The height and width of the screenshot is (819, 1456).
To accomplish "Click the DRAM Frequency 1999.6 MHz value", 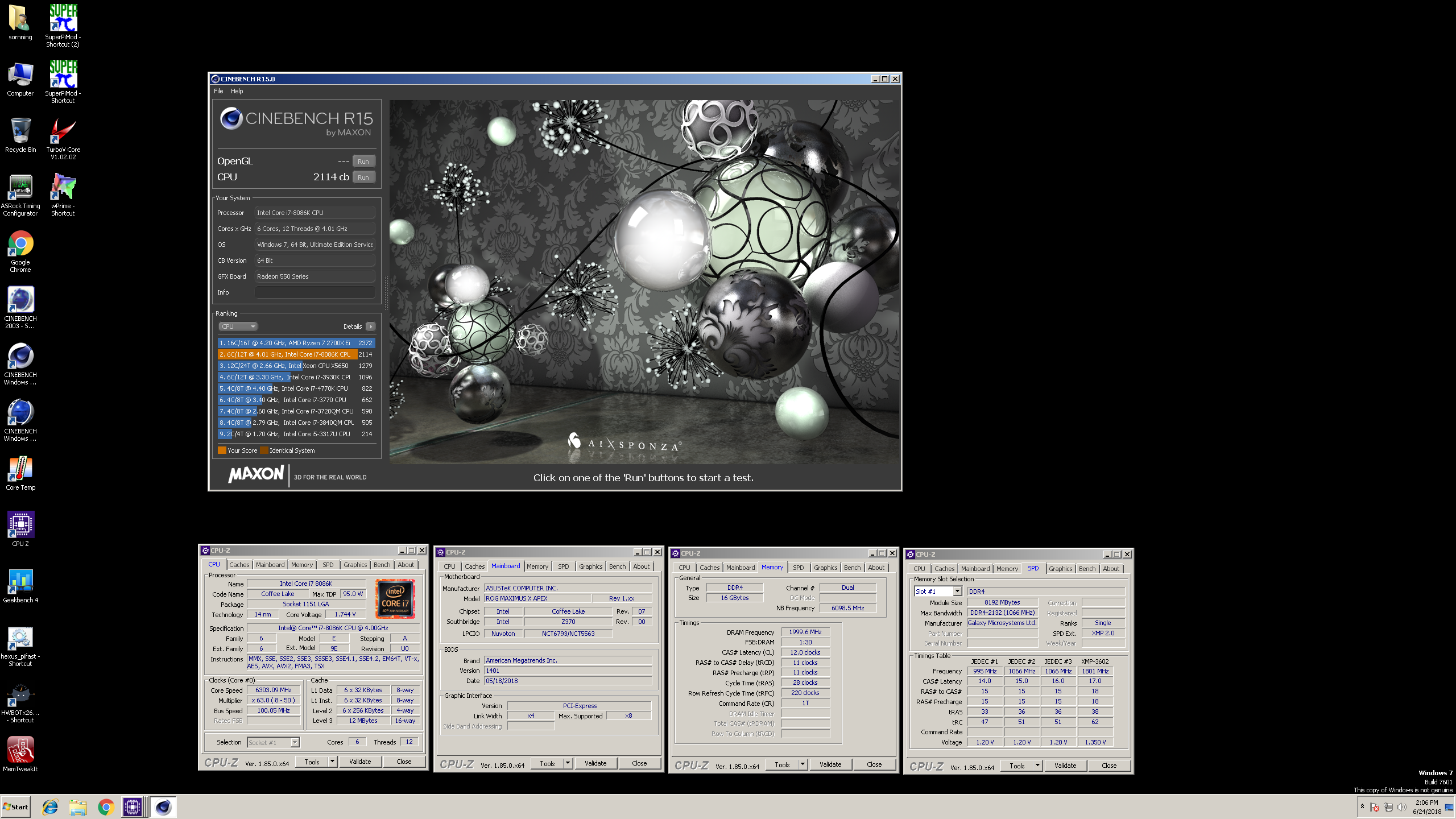I will (805, 632).
